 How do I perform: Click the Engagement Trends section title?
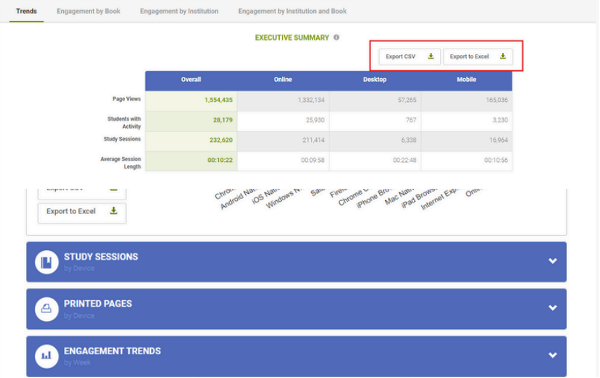pos(112,351)
